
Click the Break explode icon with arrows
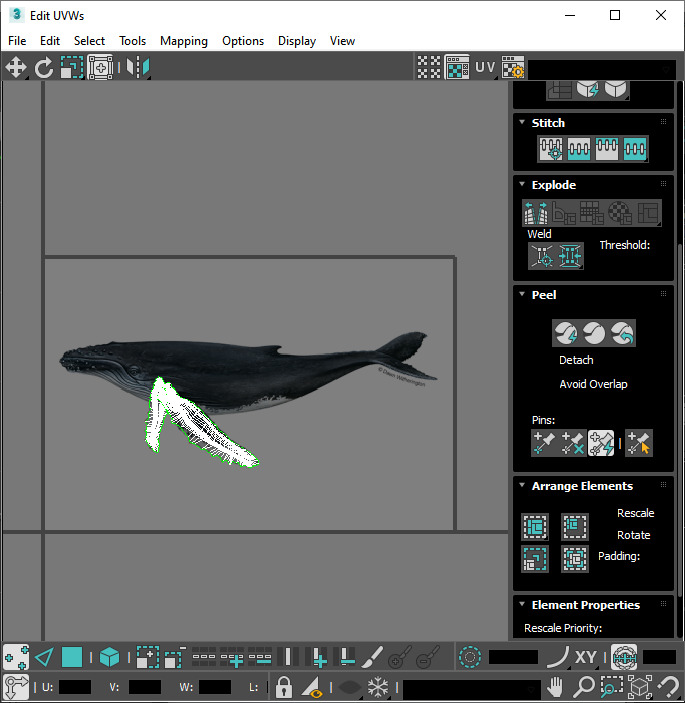tap(536, 213)
